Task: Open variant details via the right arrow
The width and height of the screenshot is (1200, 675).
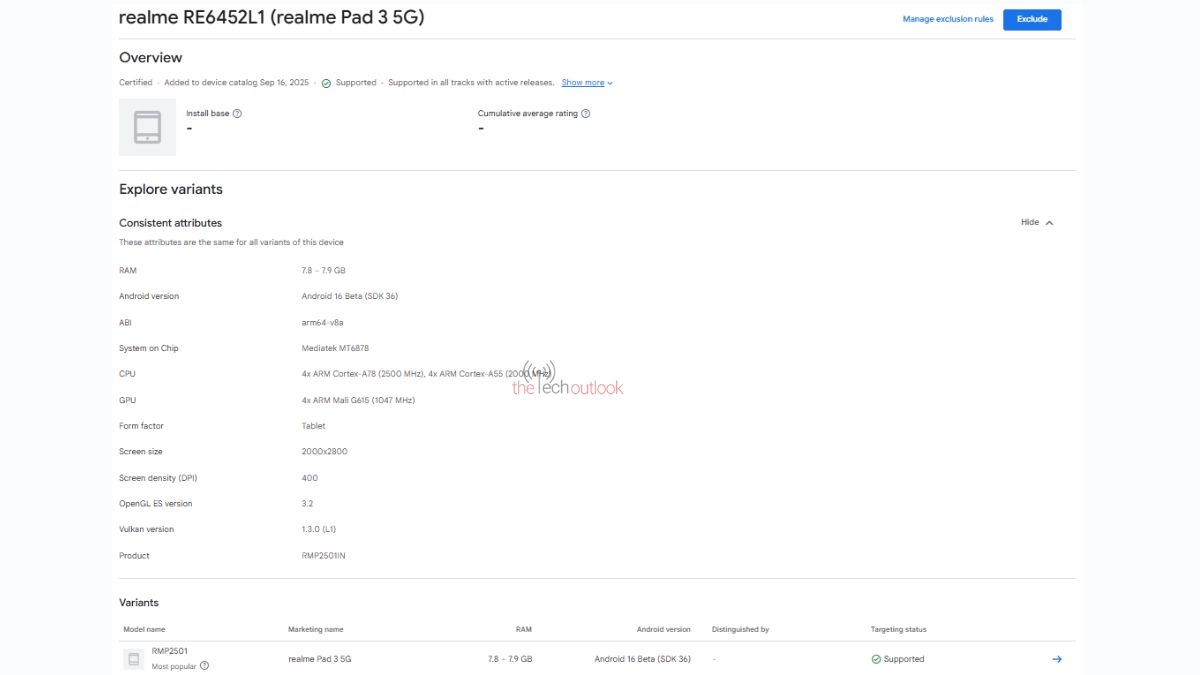Action: click(1057, 659)
